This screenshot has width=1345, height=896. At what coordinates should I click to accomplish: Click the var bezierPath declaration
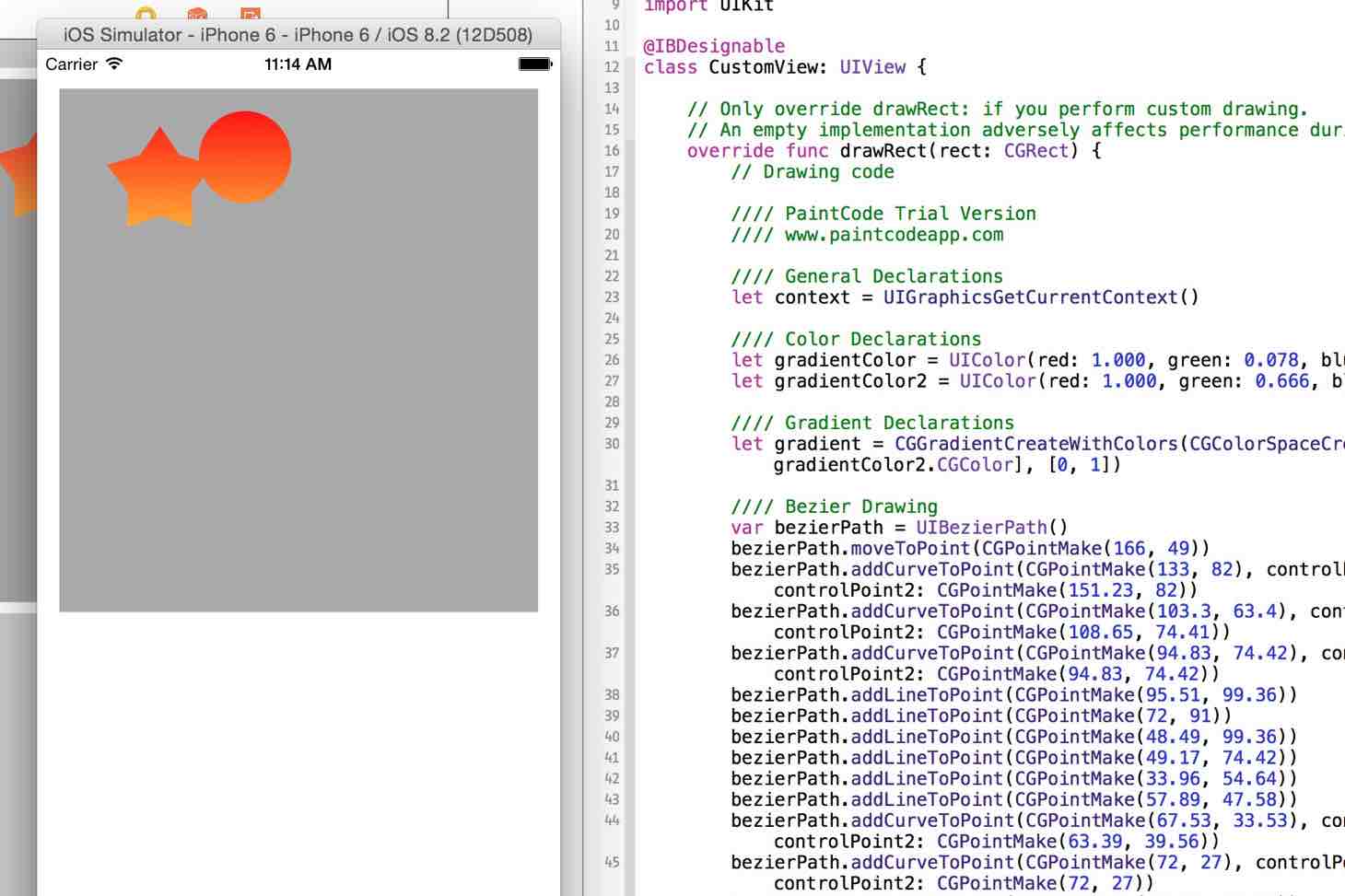tap(899, 528)
